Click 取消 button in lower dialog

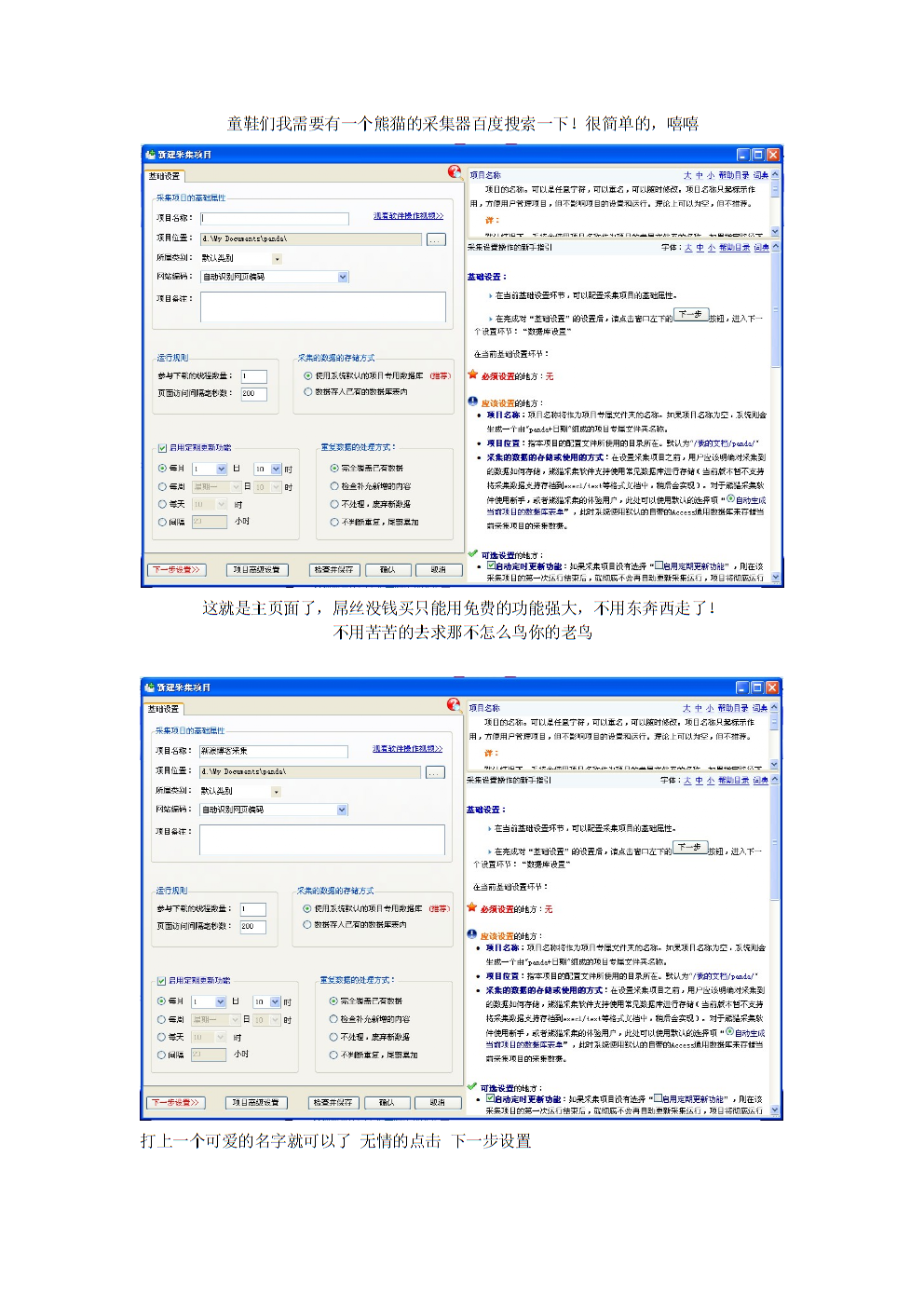pyautogui.click(x=438, y=1102)
